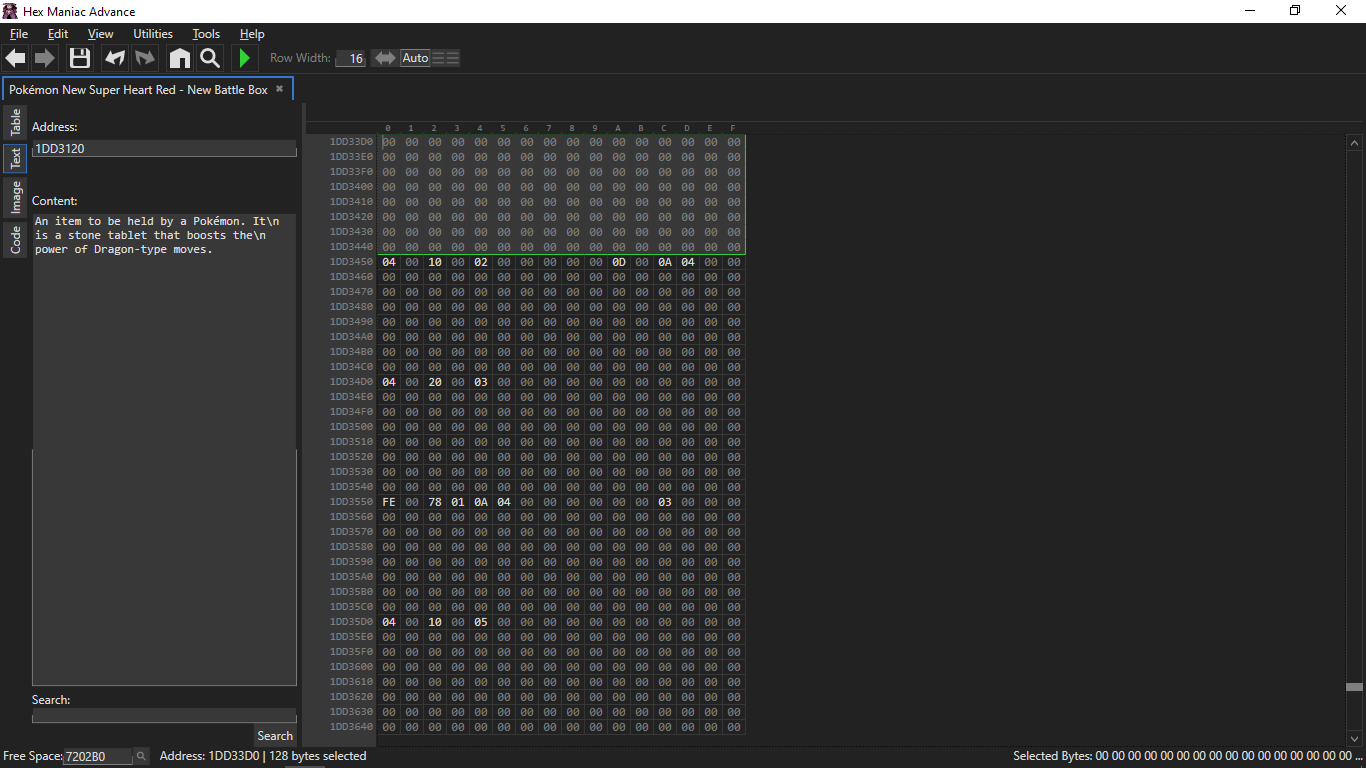The height and width of the screenshot is (768, 1366).
Task: Toggle the column lines layout button
Action: pos(446,58)
